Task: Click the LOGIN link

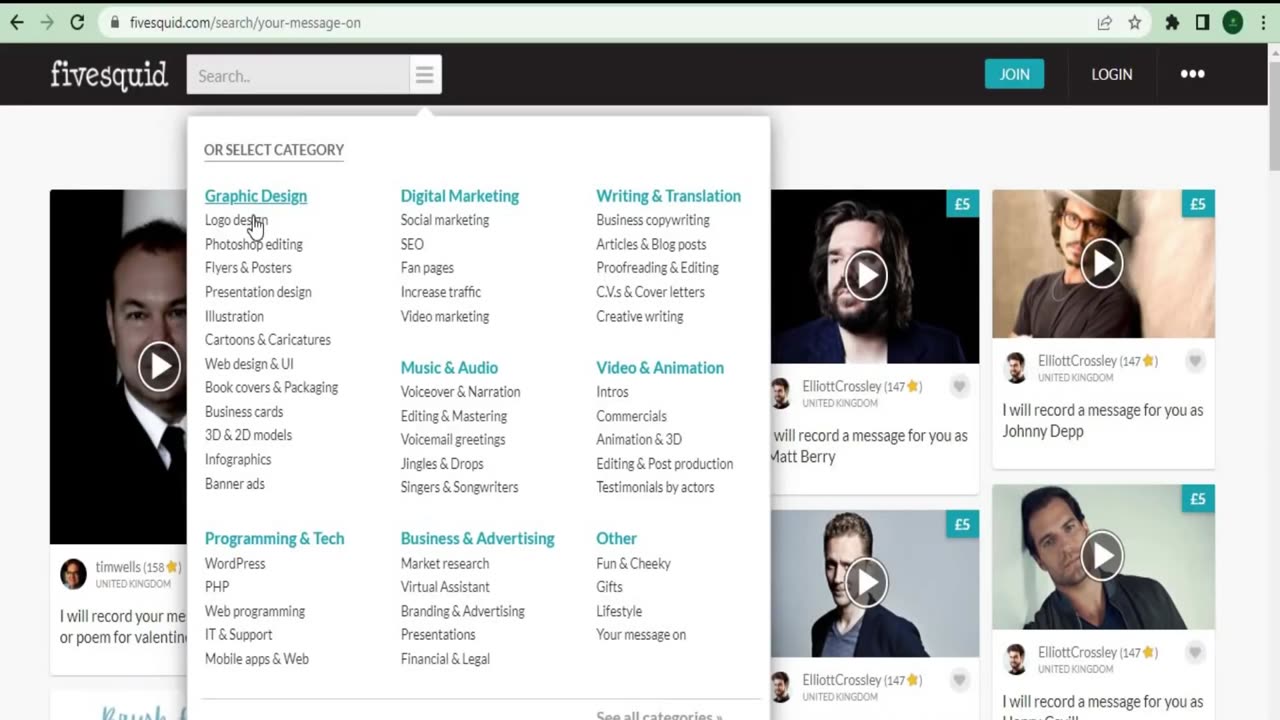Action: click(x=1112, y=74)
